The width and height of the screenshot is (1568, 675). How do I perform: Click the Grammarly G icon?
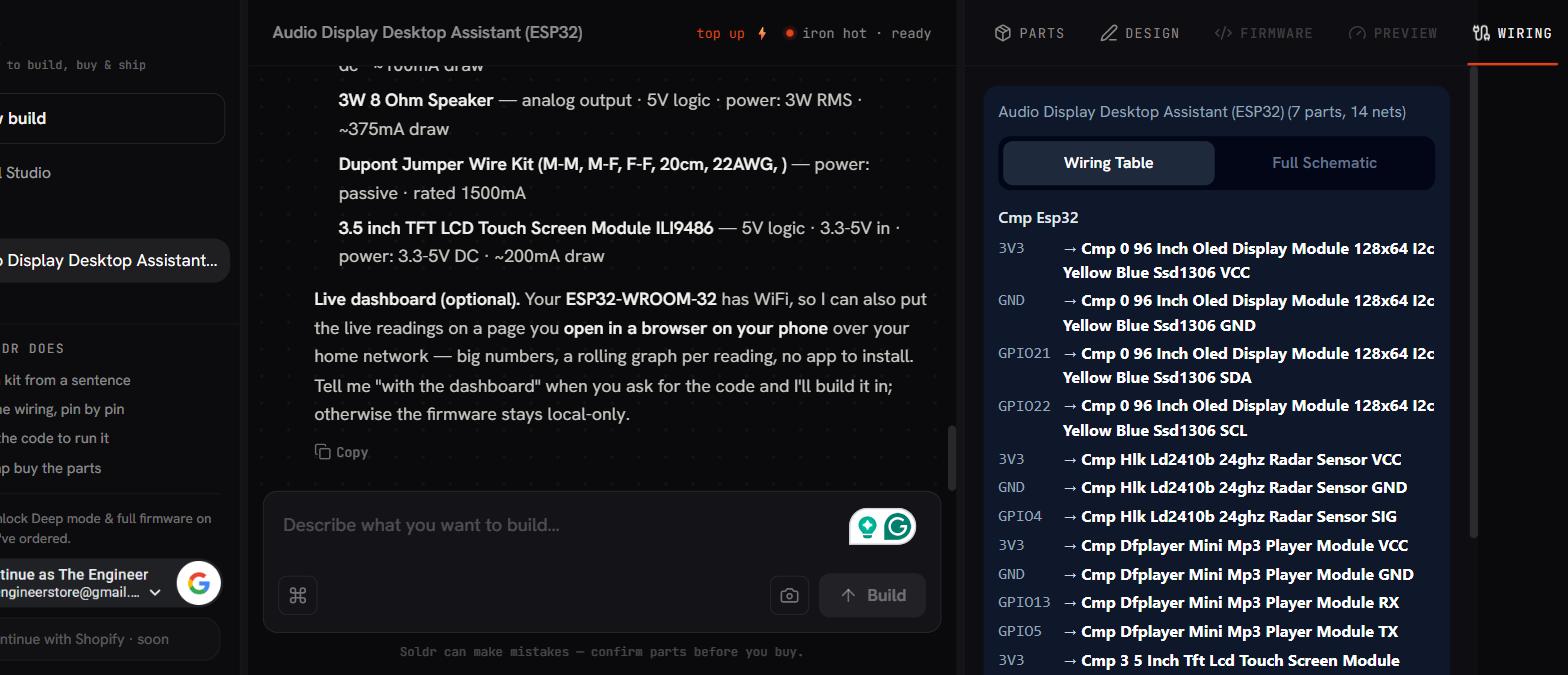[x=898, y=526]
